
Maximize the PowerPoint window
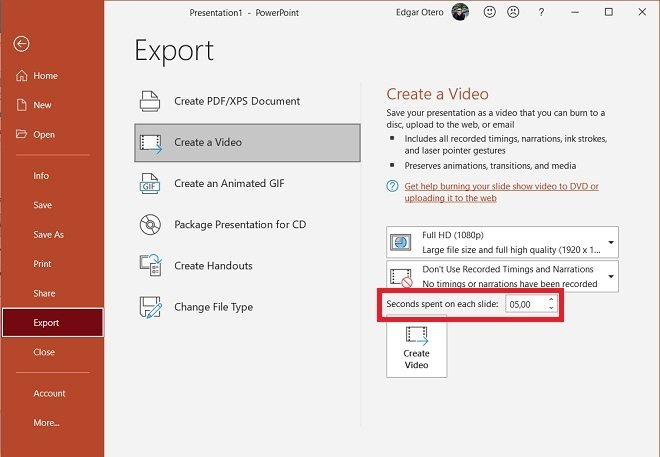609,12
